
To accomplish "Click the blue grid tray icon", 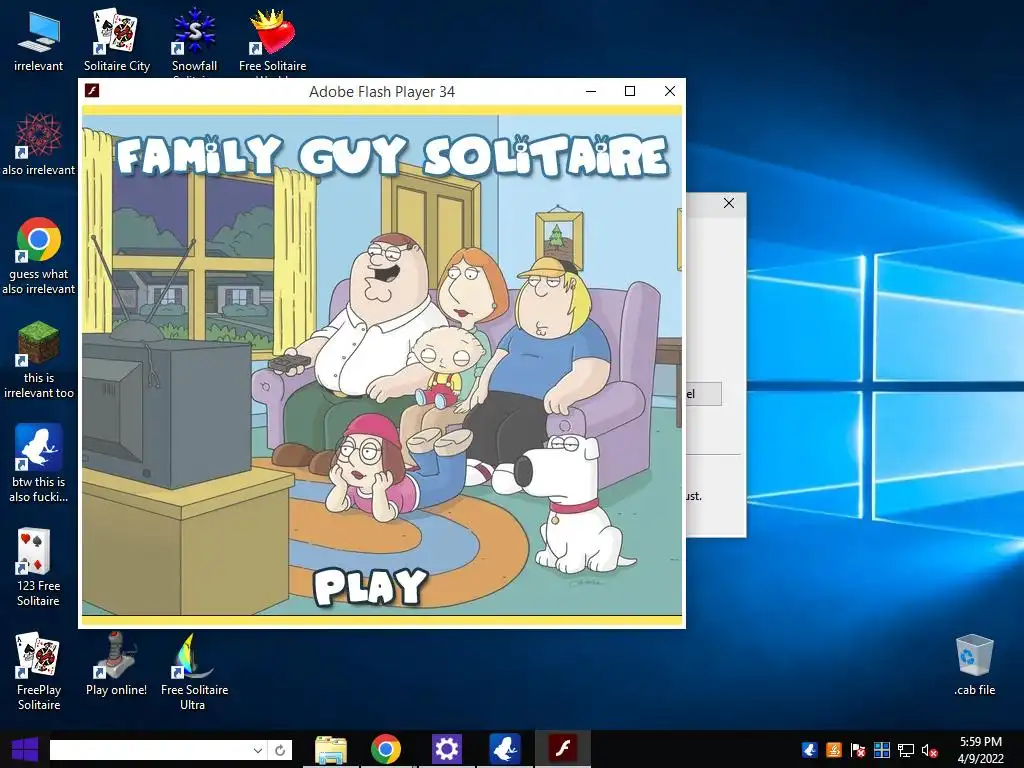I will click(x=882, y=750).
